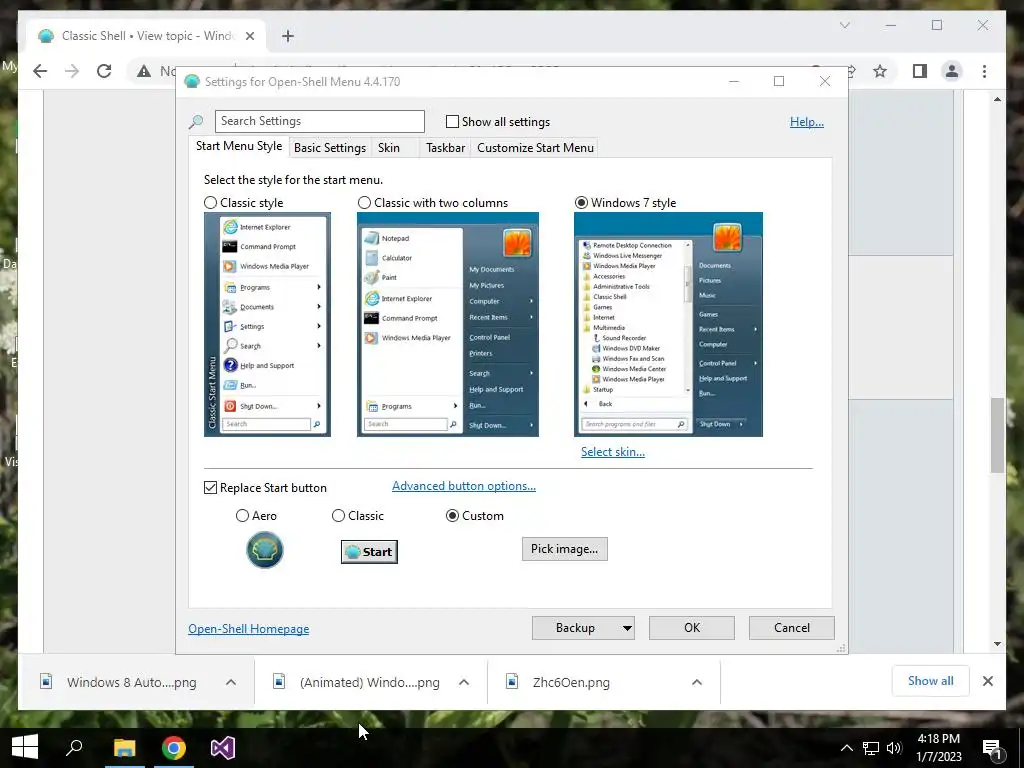
Task: Open the Skin tab
Action: point(389,148)
